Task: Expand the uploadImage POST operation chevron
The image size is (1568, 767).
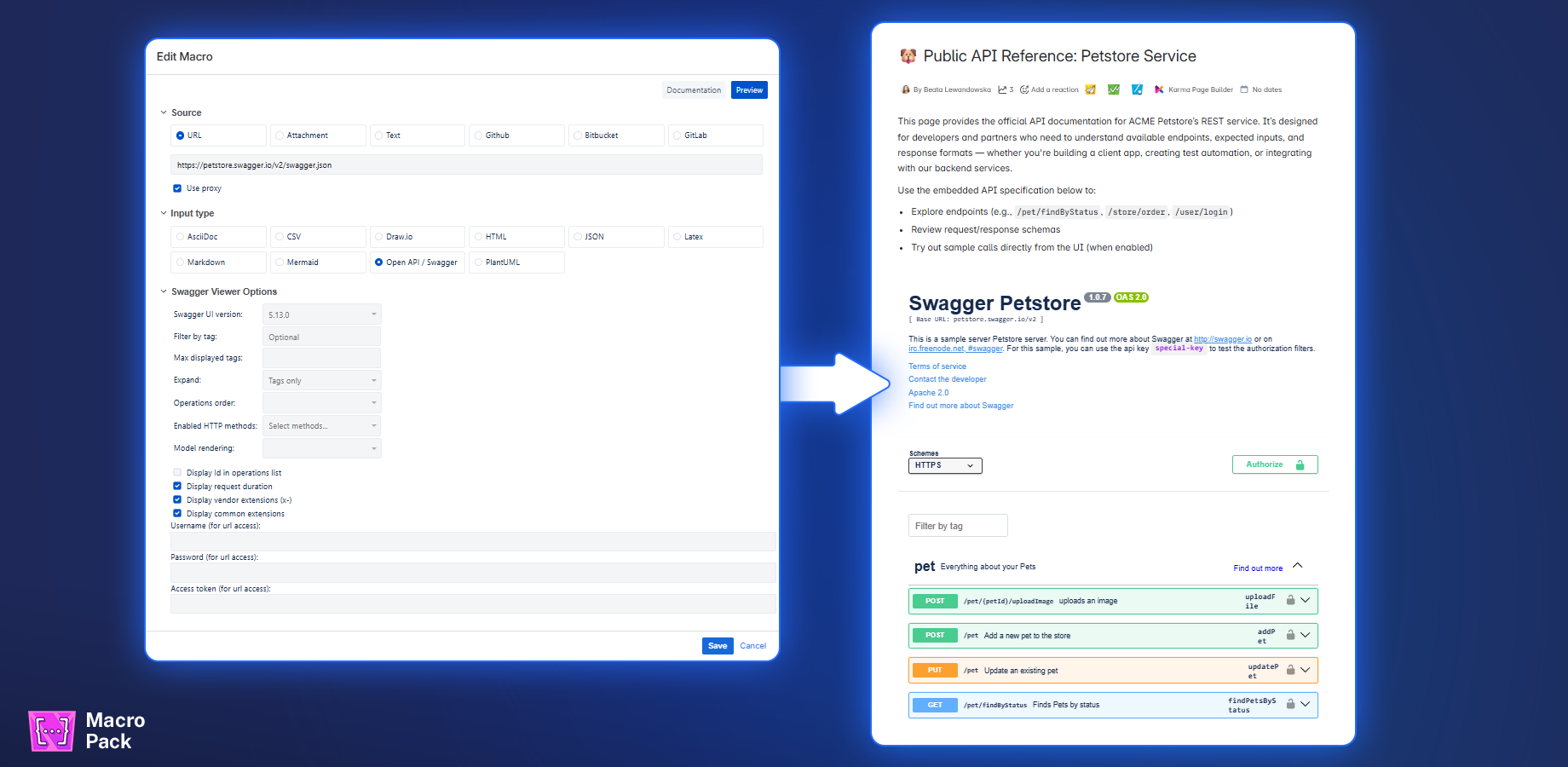Action: (1305, 600)
